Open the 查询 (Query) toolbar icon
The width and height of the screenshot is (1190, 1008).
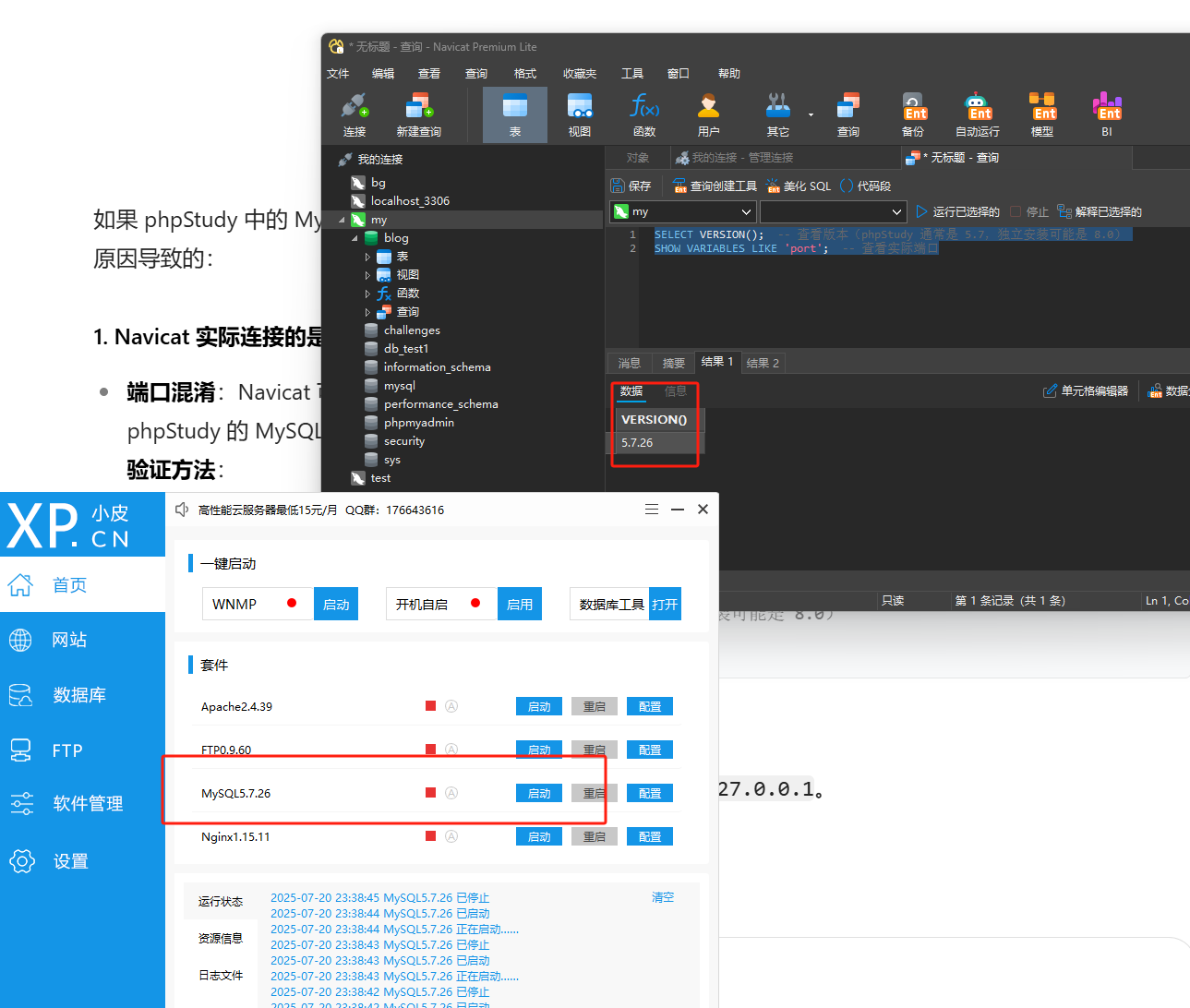pos(848,114)
